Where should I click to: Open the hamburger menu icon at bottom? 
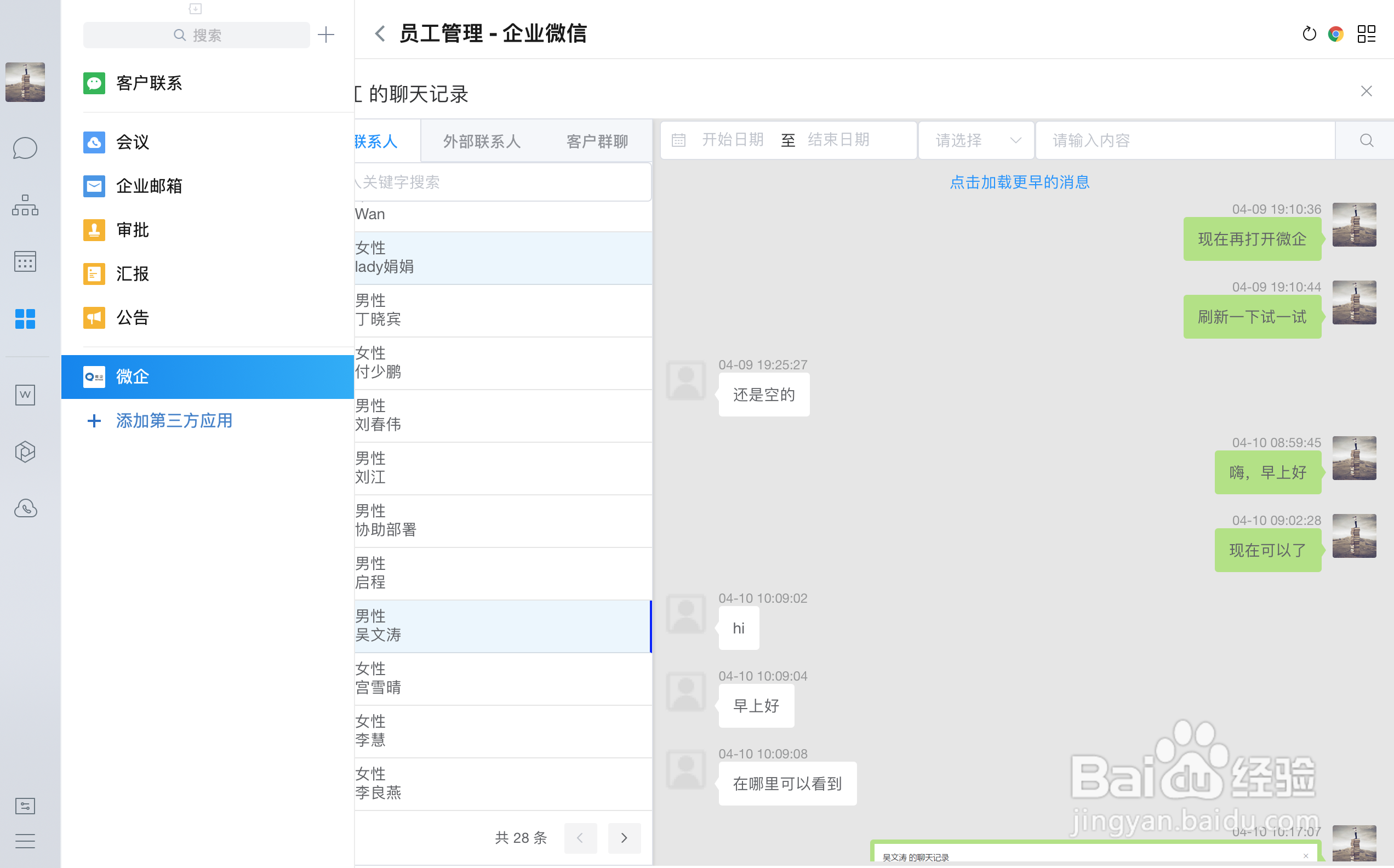pos(25,841)
